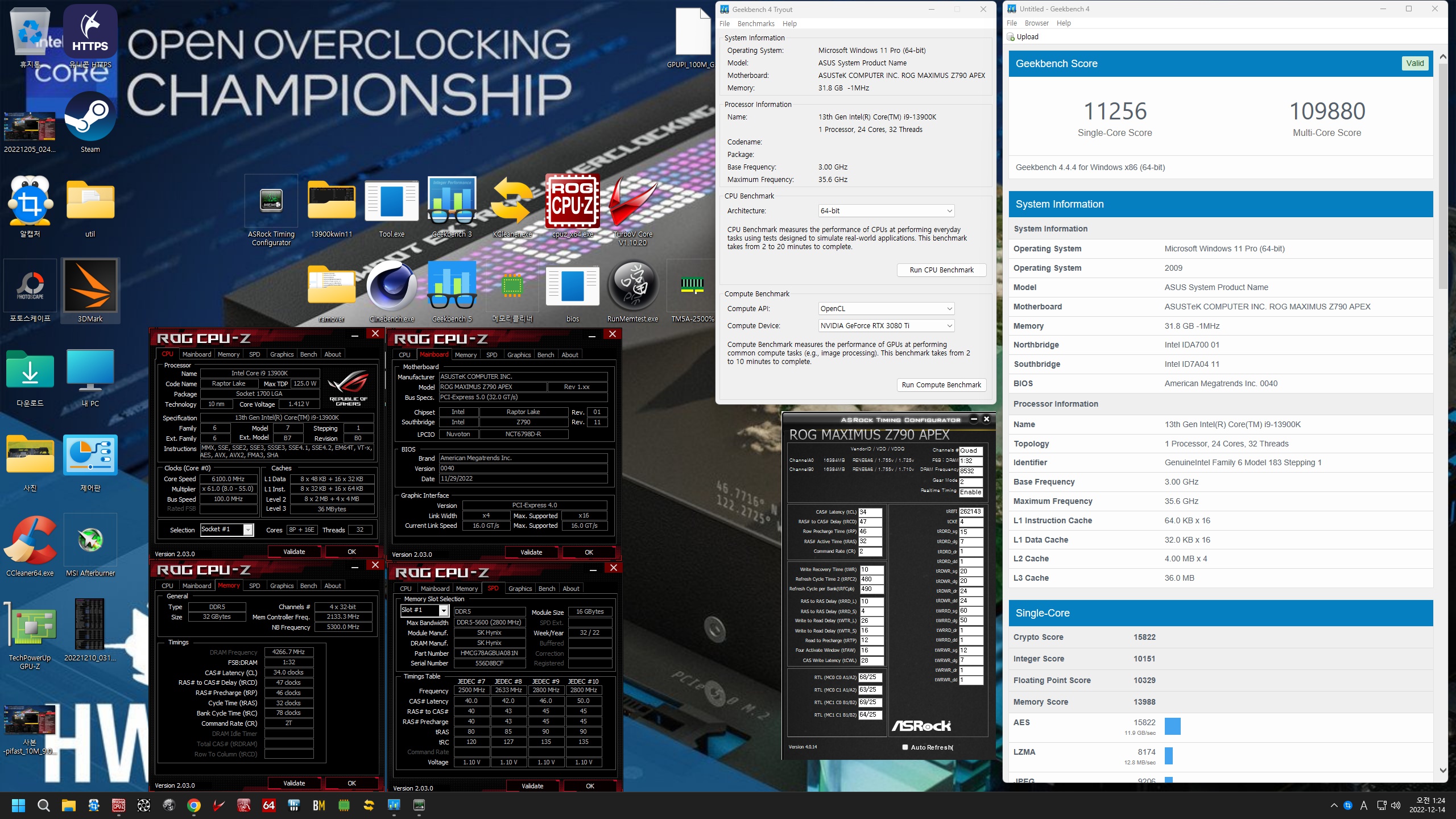Screen dimensions: 1456x819
Task: Click the Run CPU Benchmark button
Action: [x=941, y=270]
